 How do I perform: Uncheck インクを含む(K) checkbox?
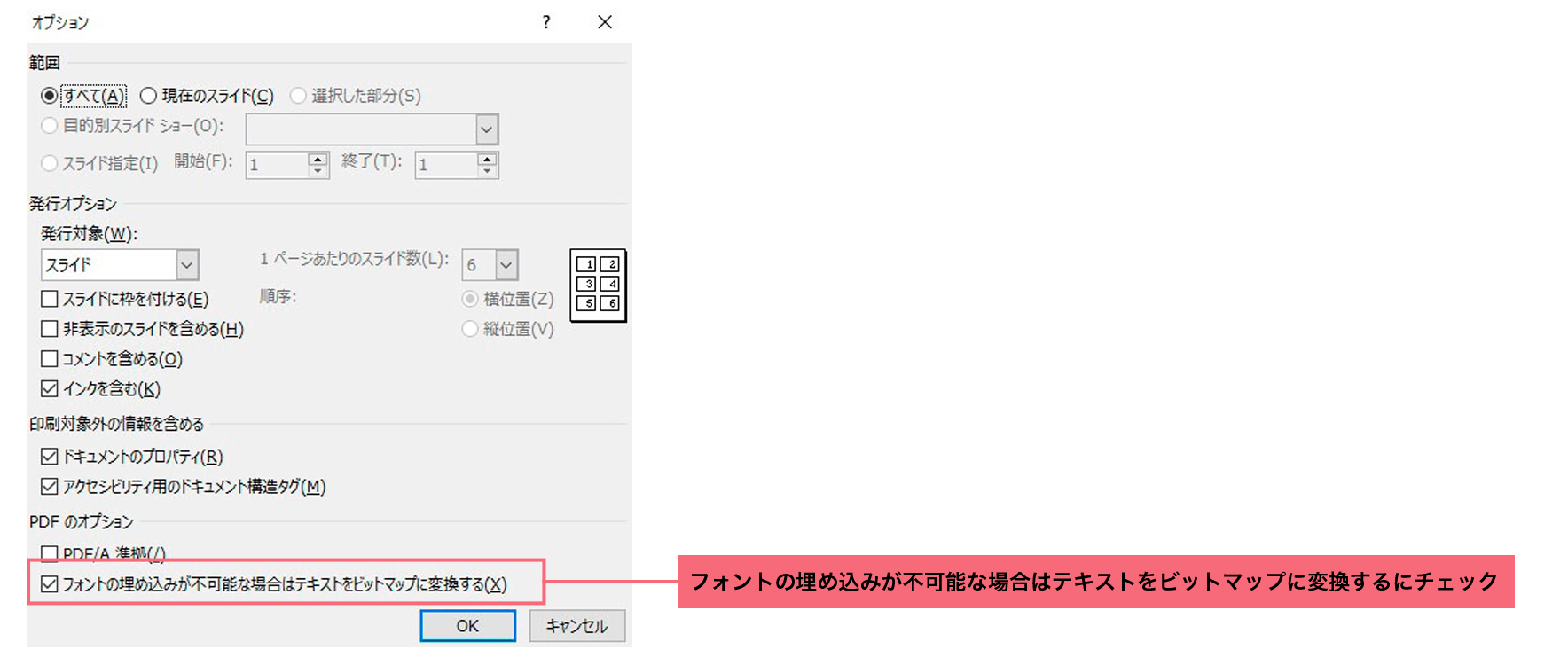[x=50, y=388]
